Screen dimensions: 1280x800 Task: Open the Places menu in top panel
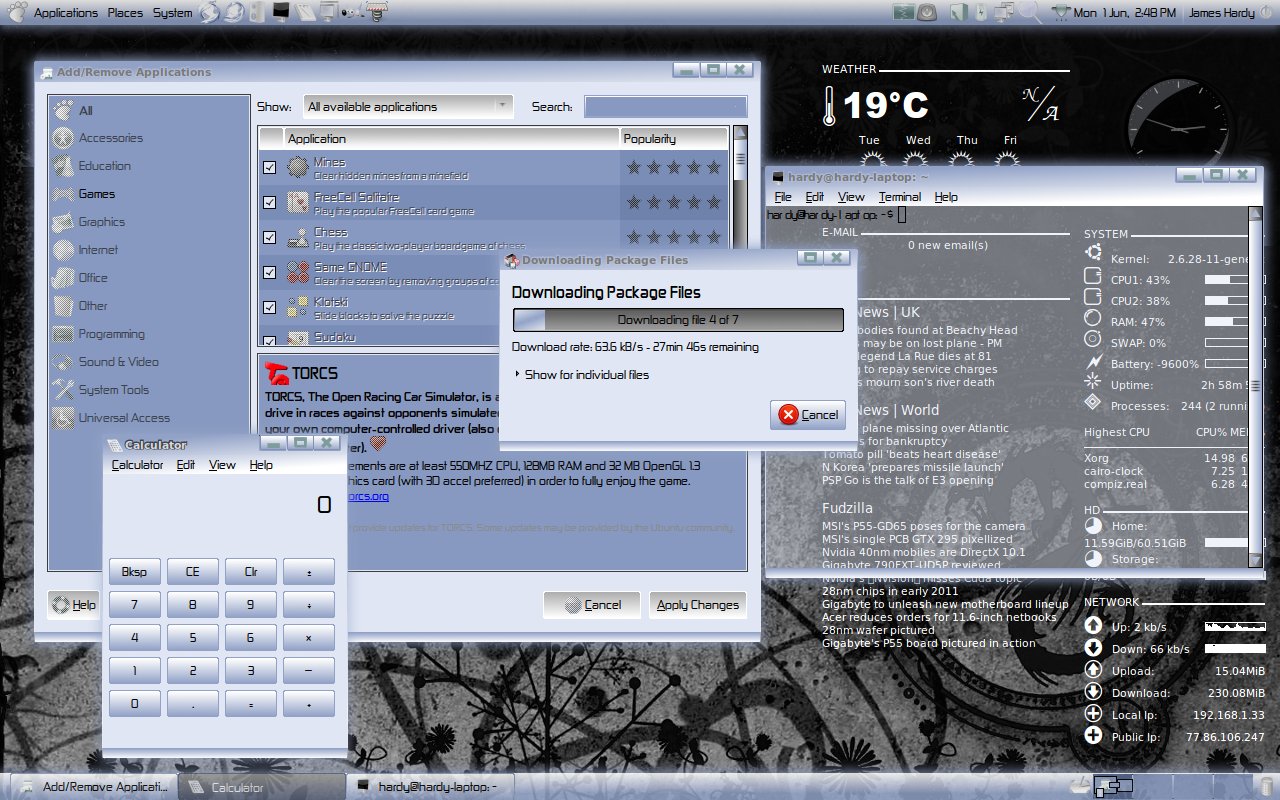click(x=125, y=13)
